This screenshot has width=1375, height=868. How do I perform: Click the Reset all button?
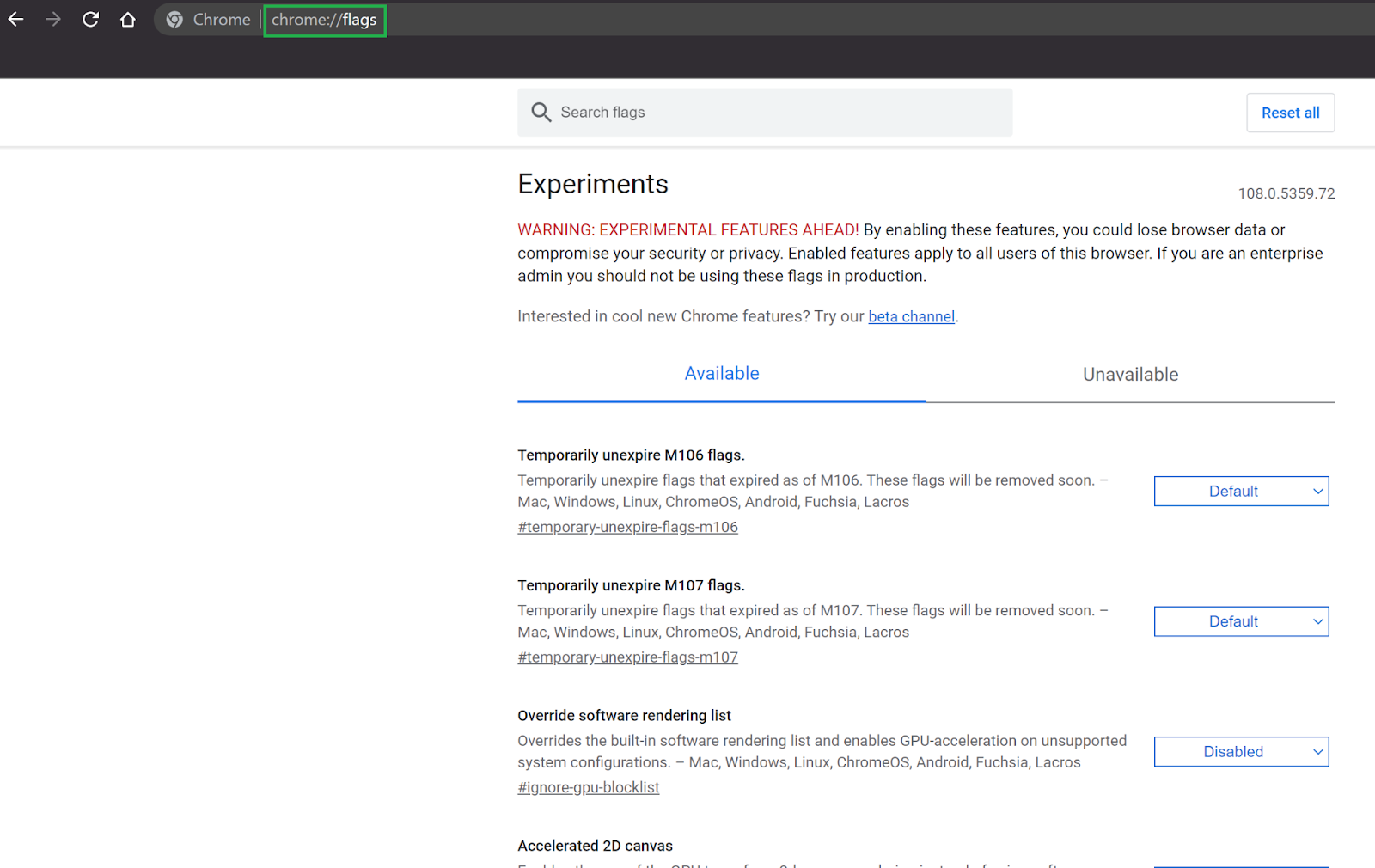pyautogui.click(x=1290, y=113)
